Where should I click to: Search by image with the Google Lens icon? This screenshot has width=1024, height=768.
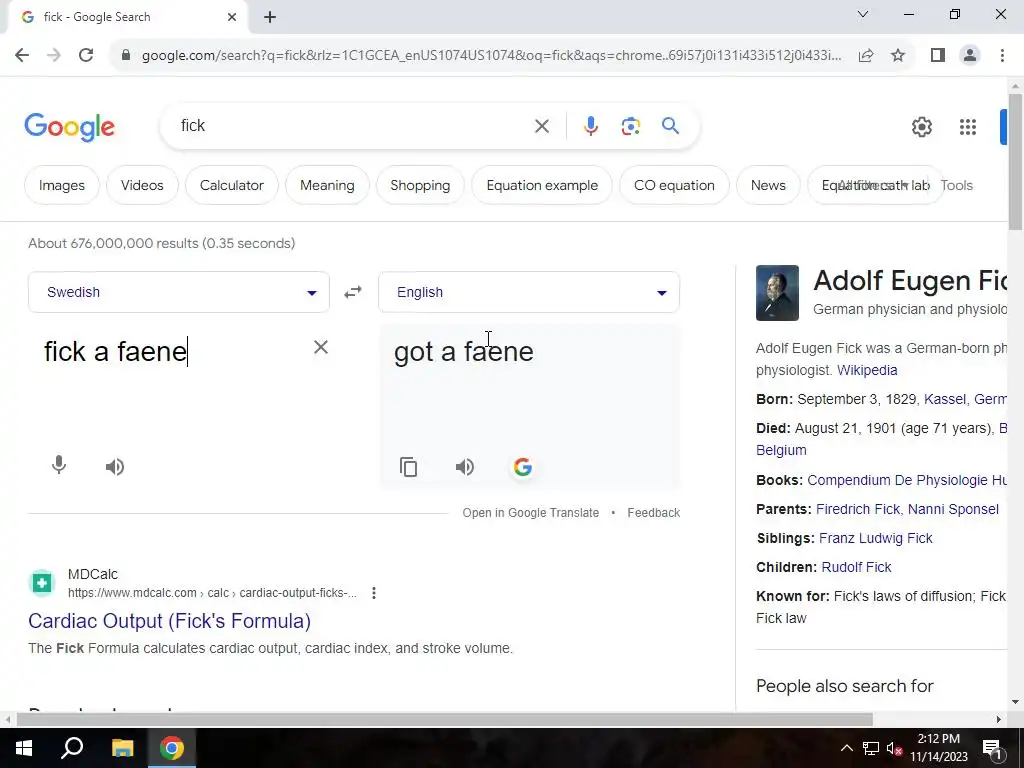click(630, 126)
